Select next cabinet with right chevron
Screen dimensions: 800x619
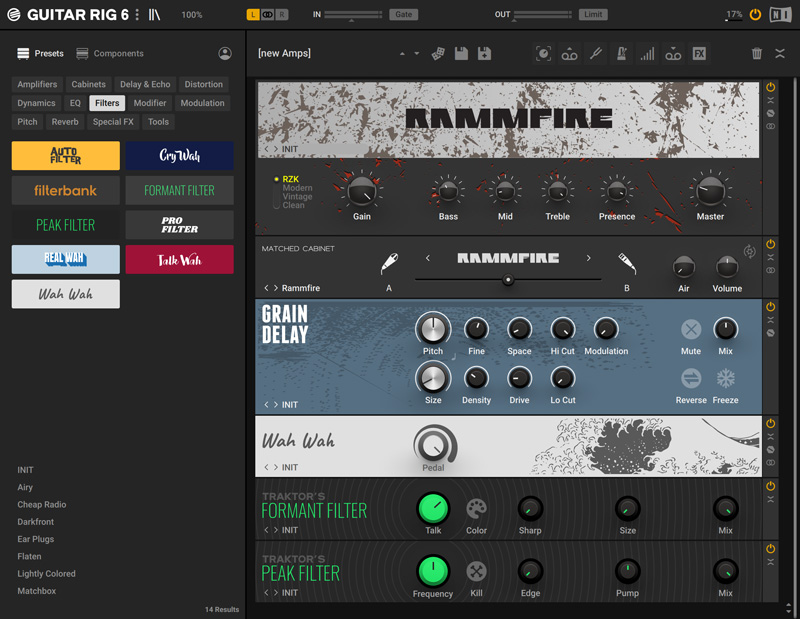(588, 258)
